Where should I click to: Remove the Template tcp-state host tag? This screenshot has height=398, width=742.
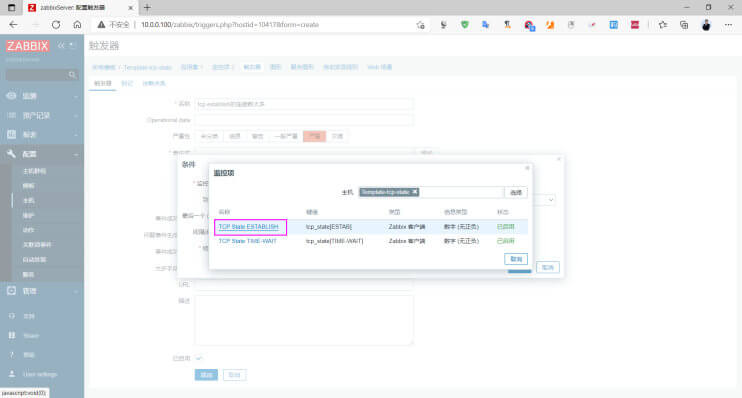(415, 192)
